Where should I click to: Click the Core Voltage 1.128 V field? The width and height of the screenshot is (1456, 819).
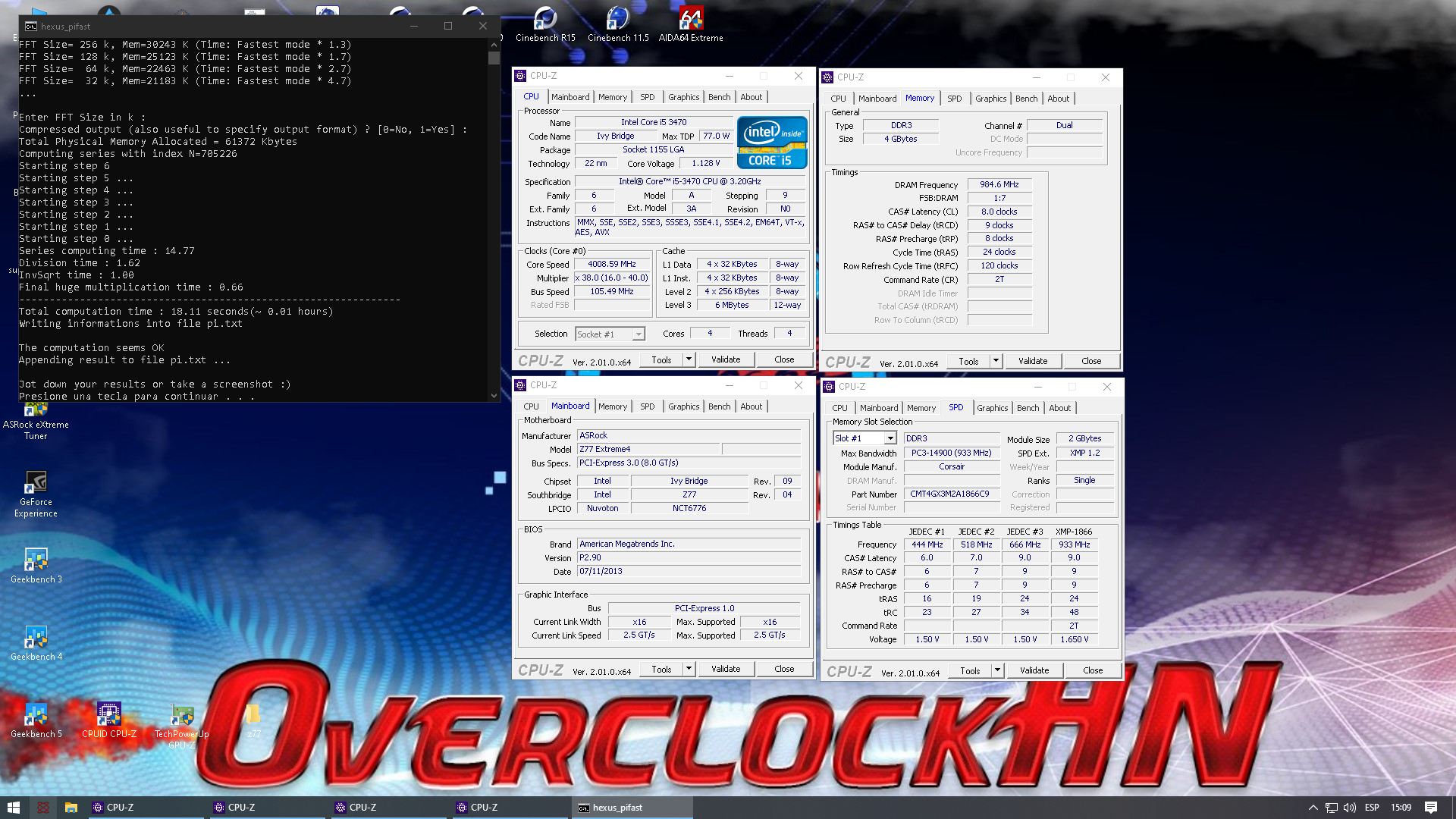click(x=705, y=163)
